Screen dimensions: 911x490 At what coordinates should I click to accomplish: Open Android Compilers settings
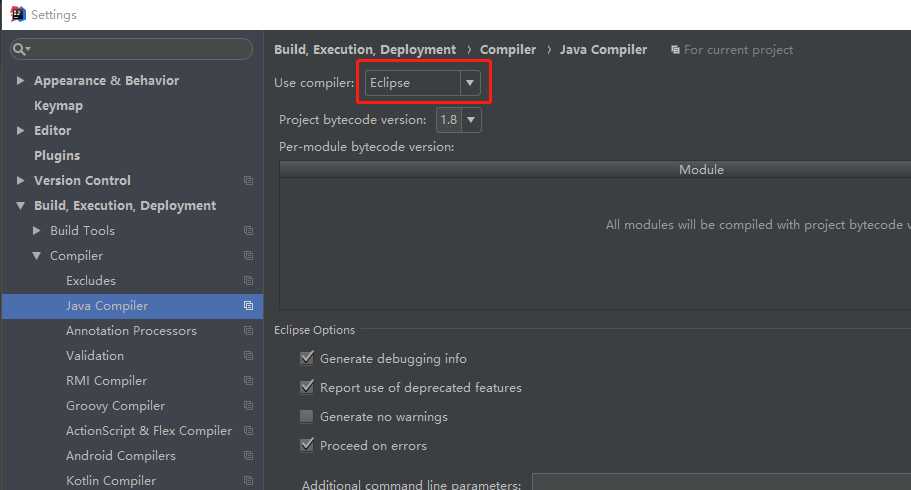pyautogui.click(x=120, y=455)
